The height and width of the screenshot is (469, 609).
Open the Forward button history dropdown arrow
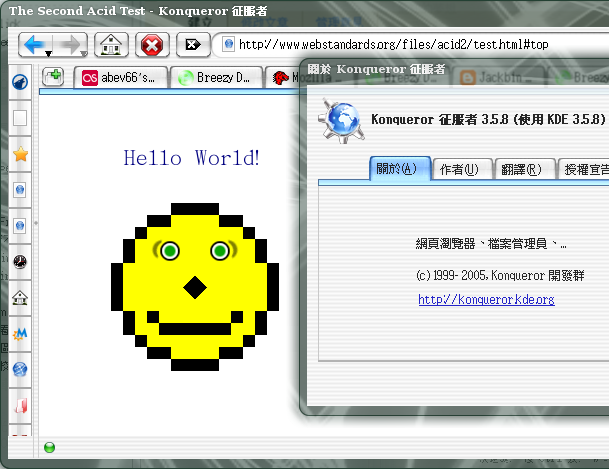83,54
